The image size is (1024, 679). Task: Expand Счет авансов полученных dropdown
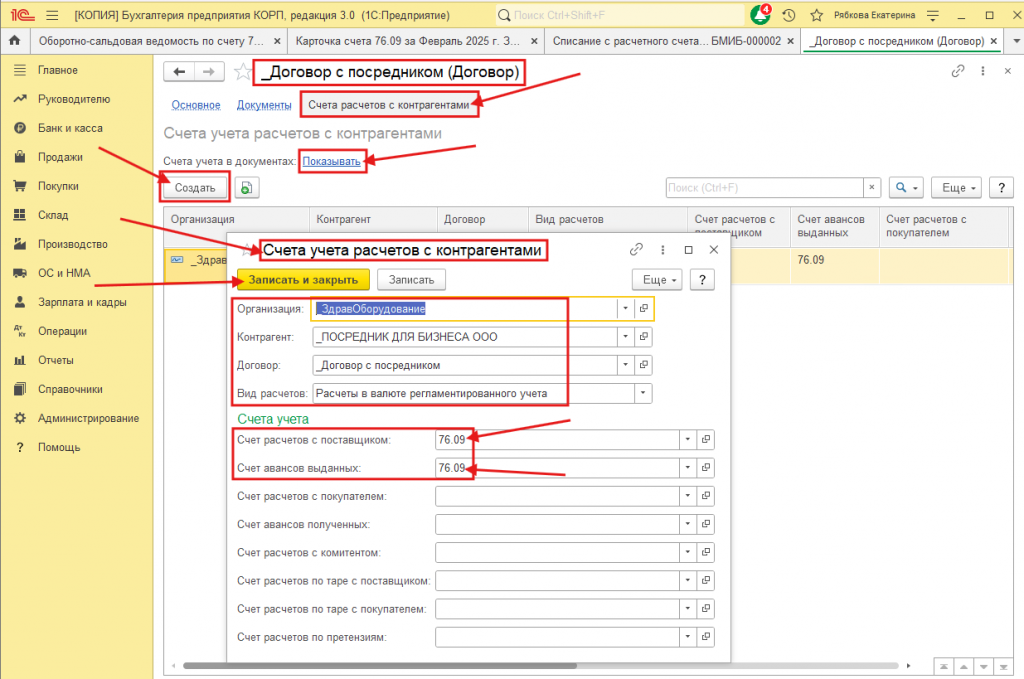click(688, 524)
